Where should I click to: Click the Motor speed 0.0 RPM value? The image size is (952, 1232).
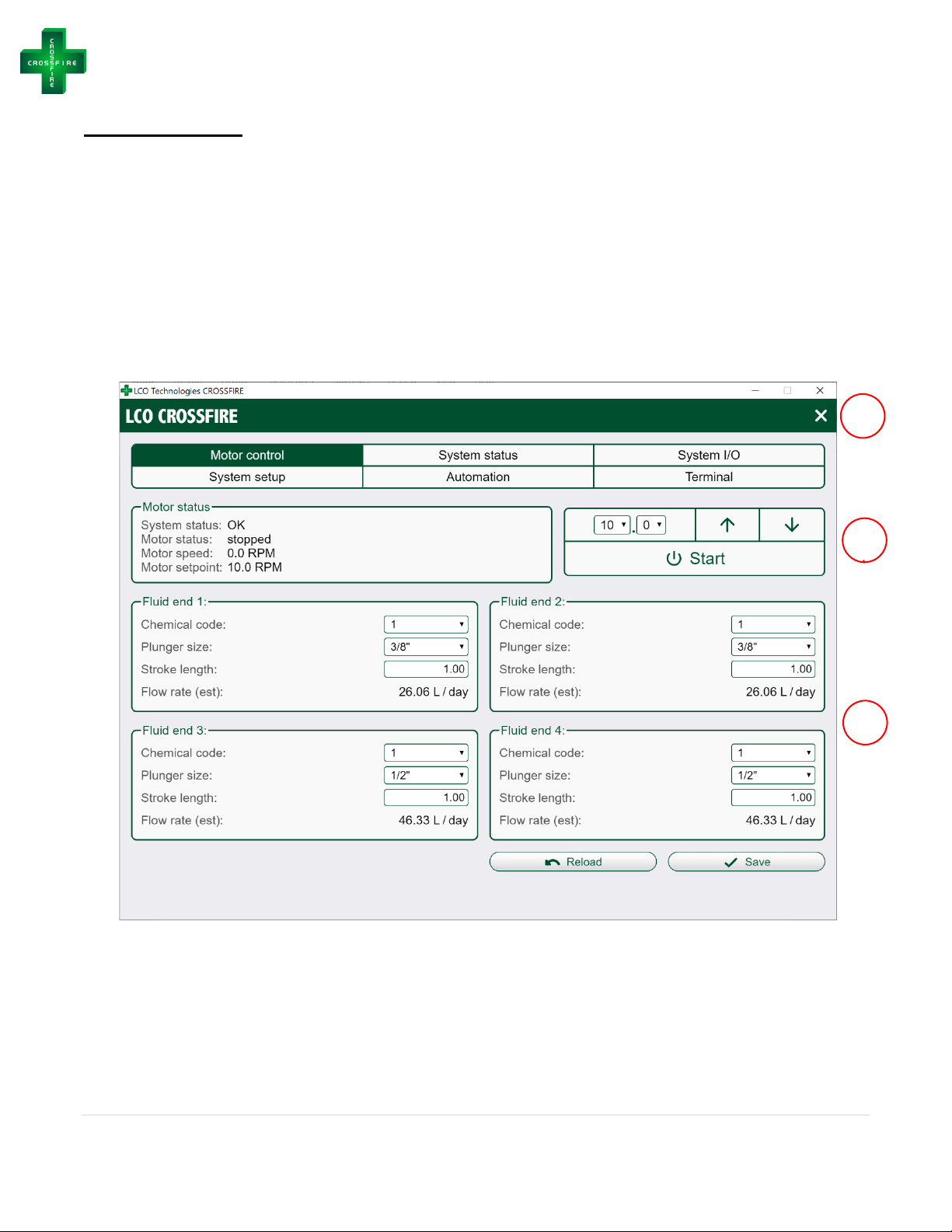pyautogui.click(x=251, y=554)
